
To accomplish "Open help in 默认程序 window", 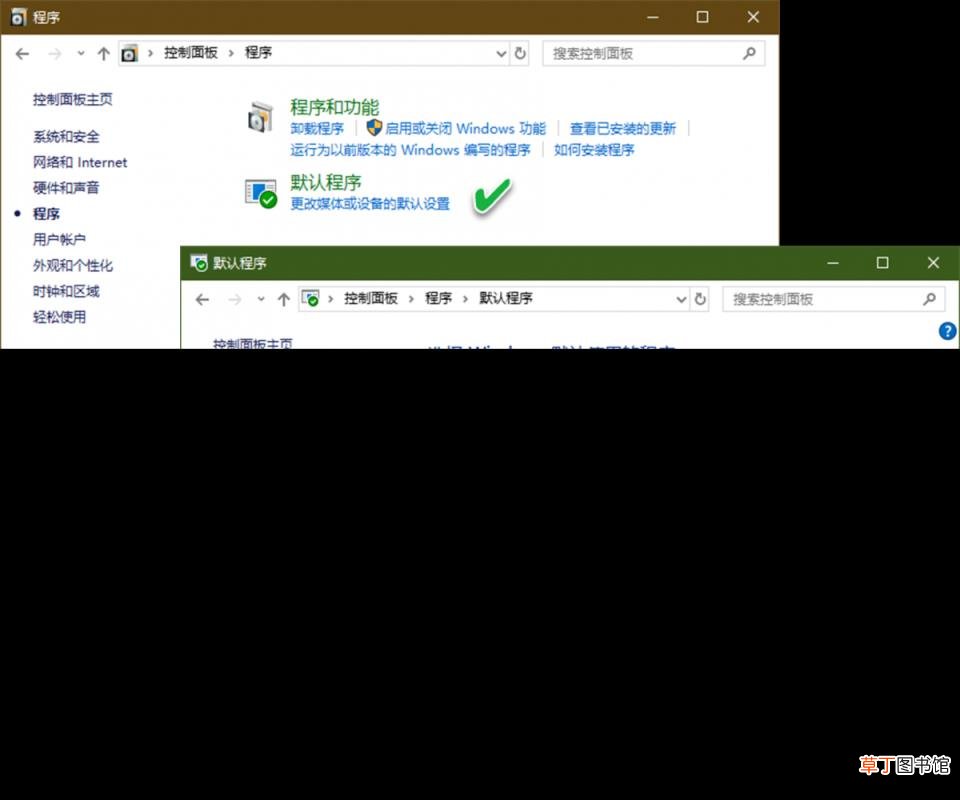I will [x=947, y=331].
